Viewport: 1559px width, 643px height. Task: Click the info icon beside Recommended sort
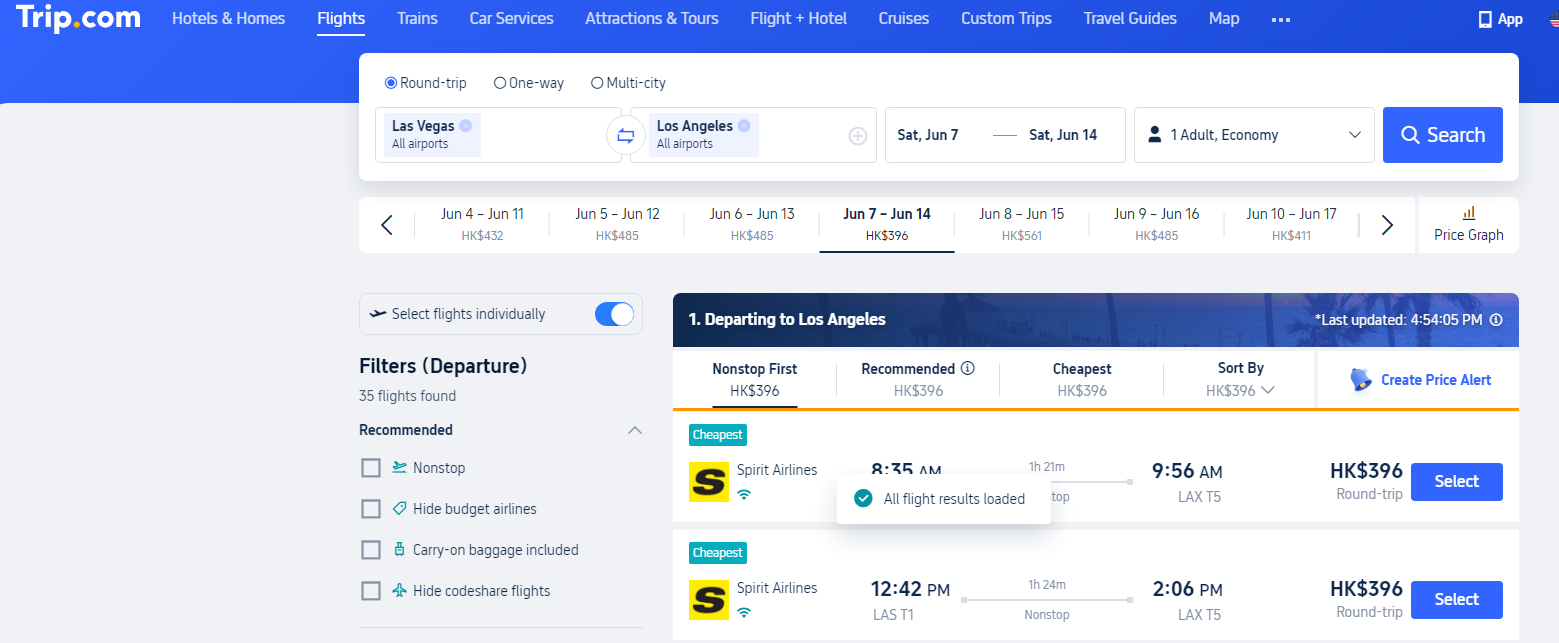point(968,368)
